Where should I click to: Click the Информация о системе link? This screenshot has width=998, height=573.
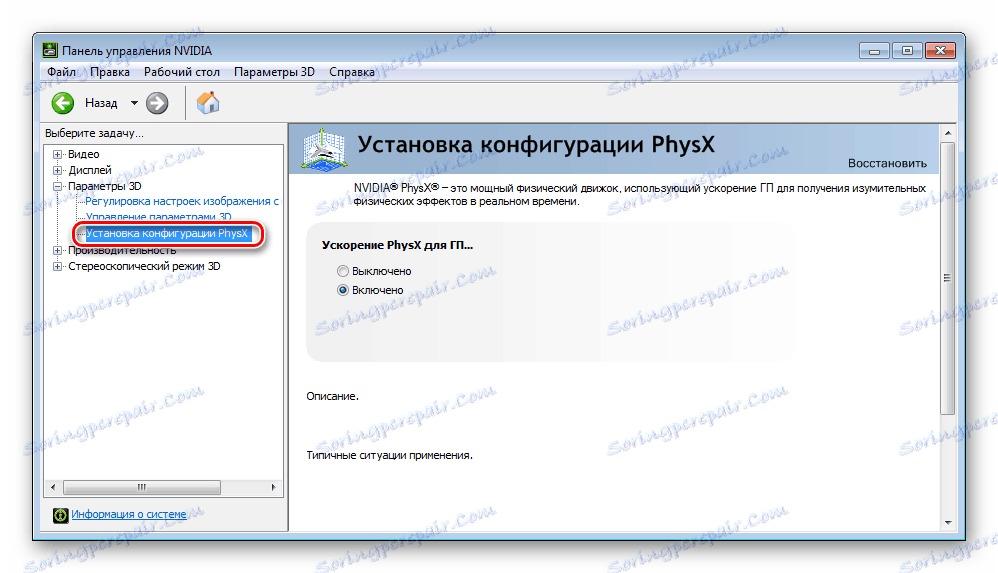click(129, 514)
